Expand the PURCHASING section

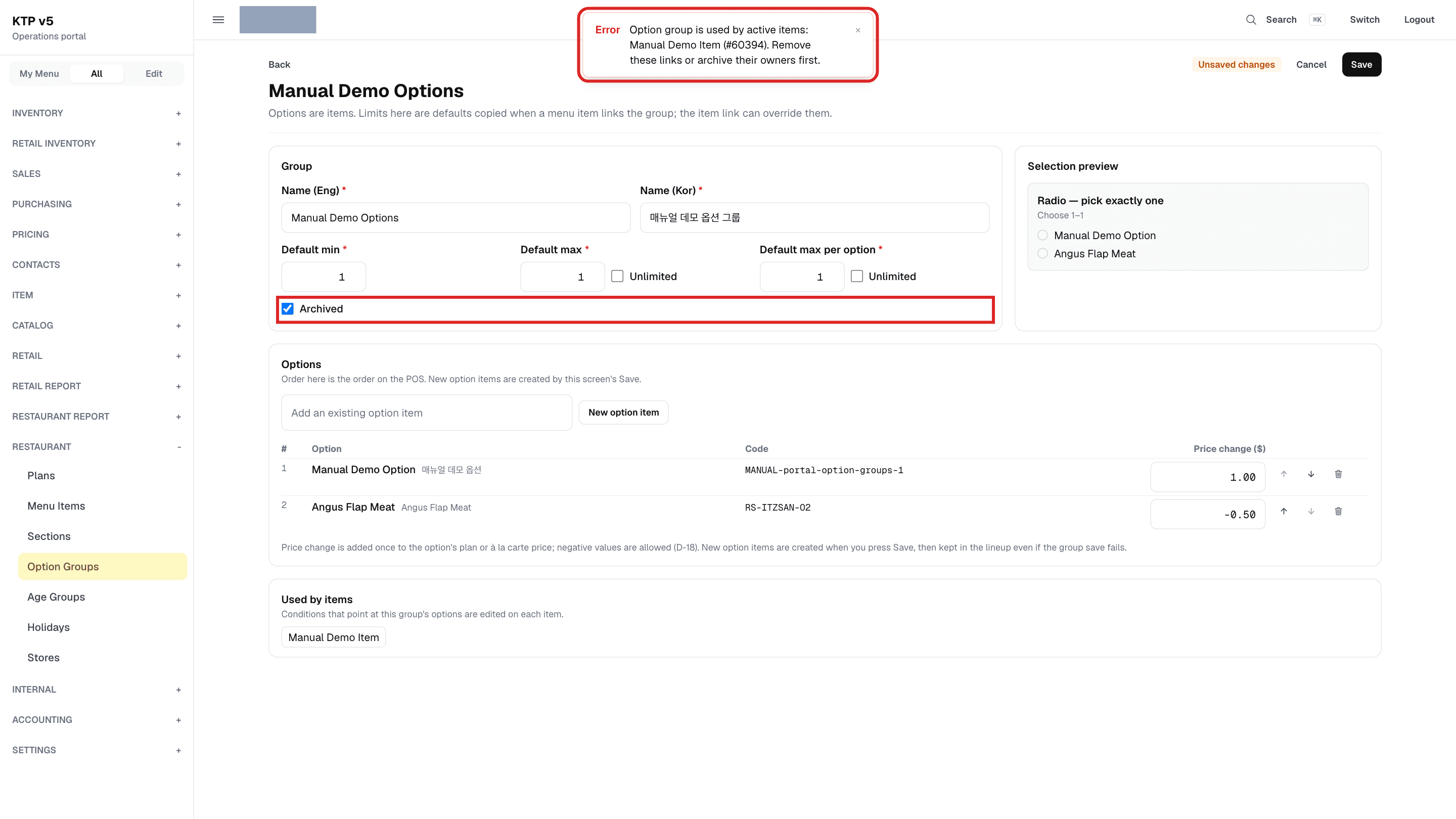97,204
